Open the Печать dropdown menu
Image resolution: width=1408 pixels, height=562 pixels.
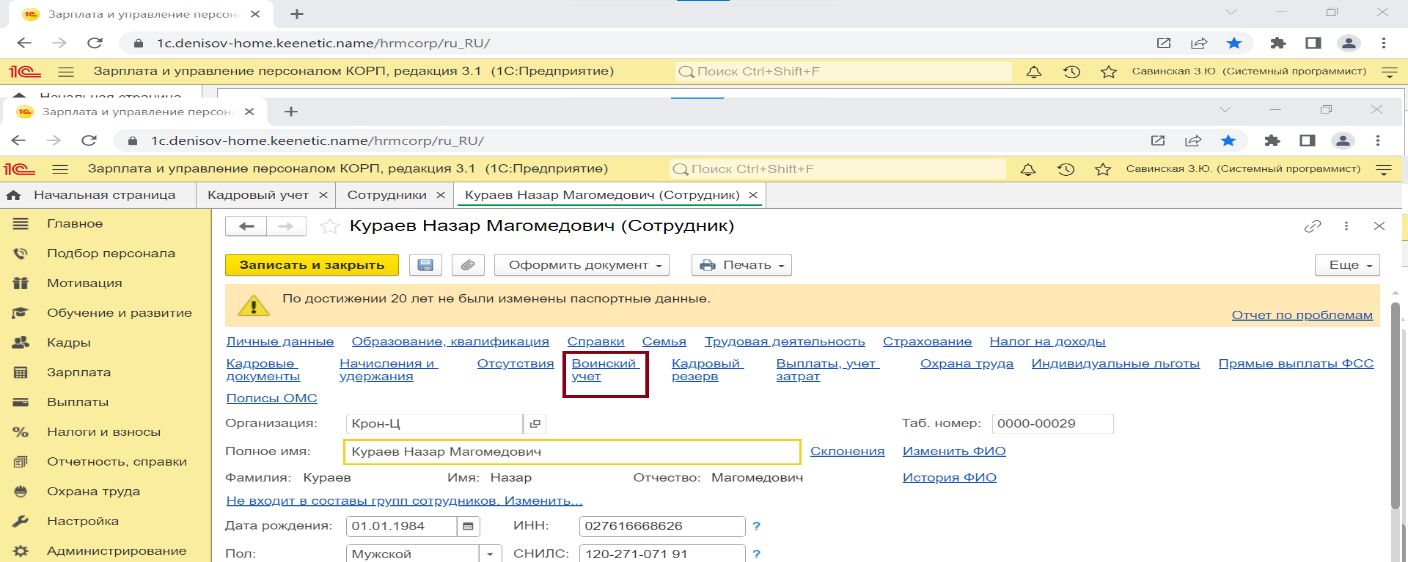click(x=741, y=265)
